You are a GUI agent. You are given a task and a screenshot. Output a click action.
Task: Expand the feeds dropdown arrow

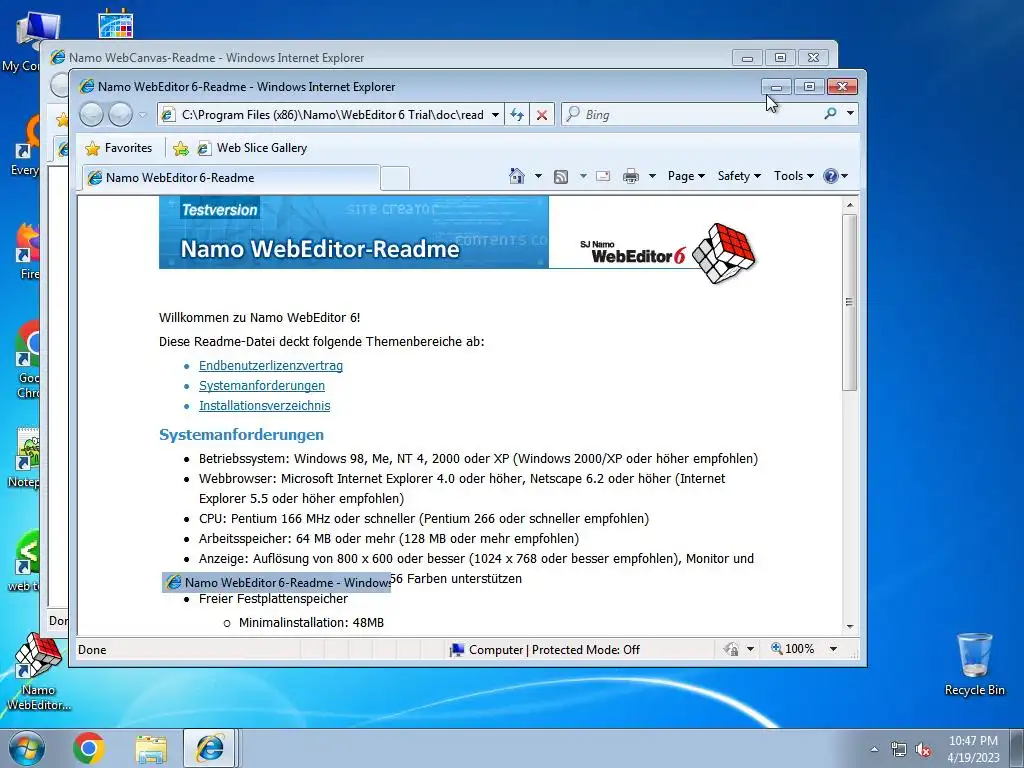[x=583, y=176]
